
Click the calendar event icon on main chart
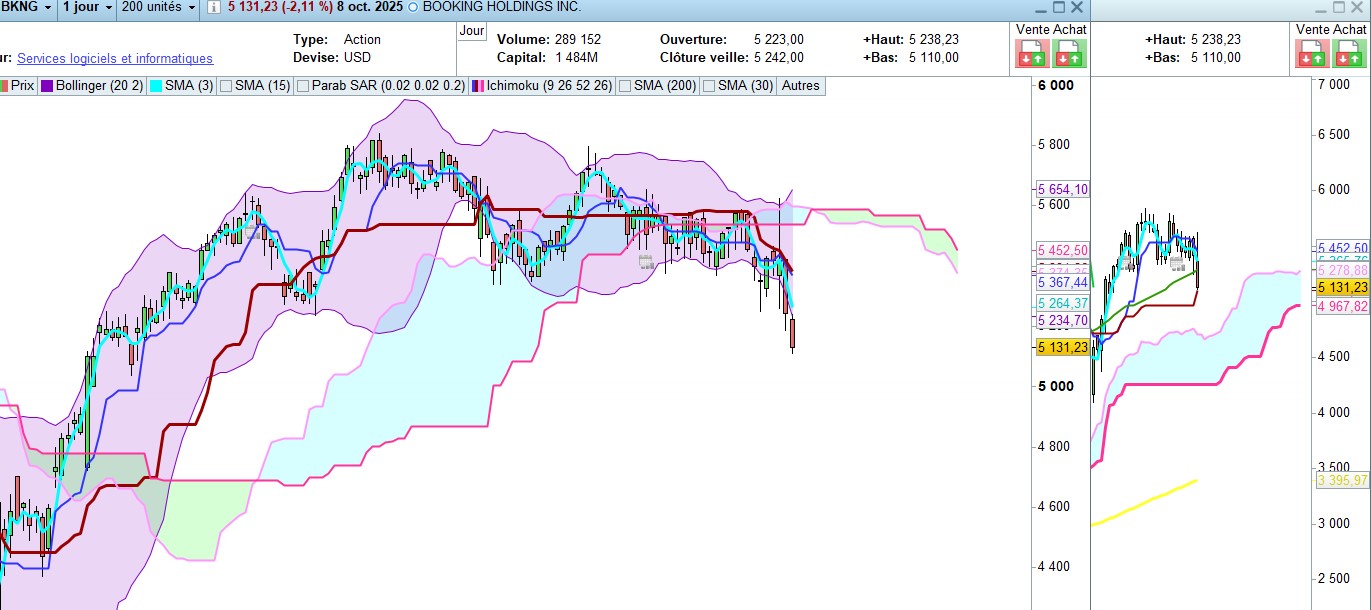[646, 262]
